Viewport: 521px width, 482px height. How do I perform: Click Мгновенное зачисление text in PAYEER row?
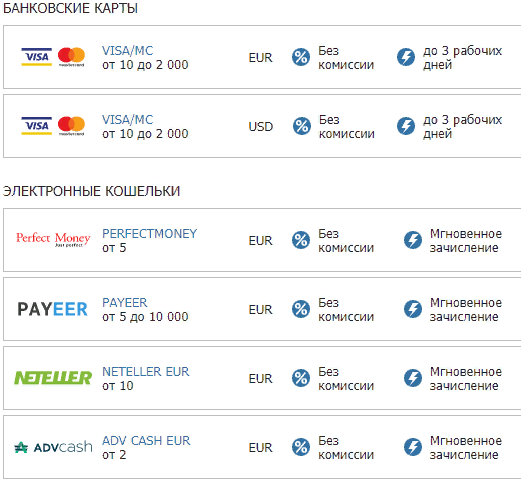466,310
